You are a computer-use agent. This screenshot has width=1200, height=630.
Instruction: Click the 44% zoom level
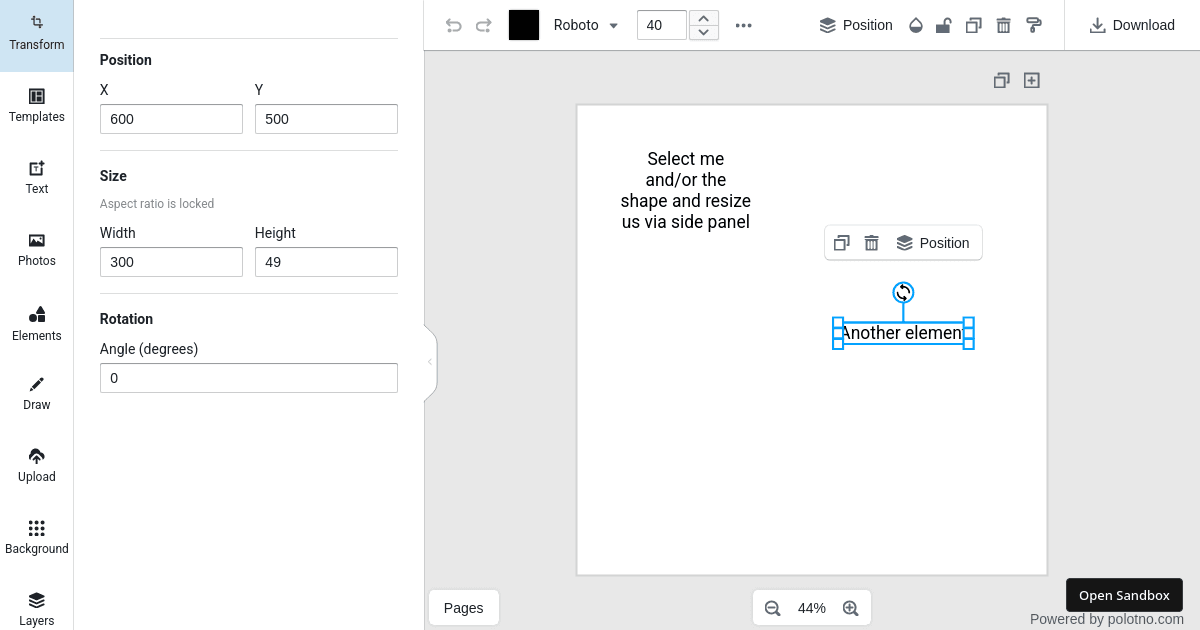click(812, 608)
